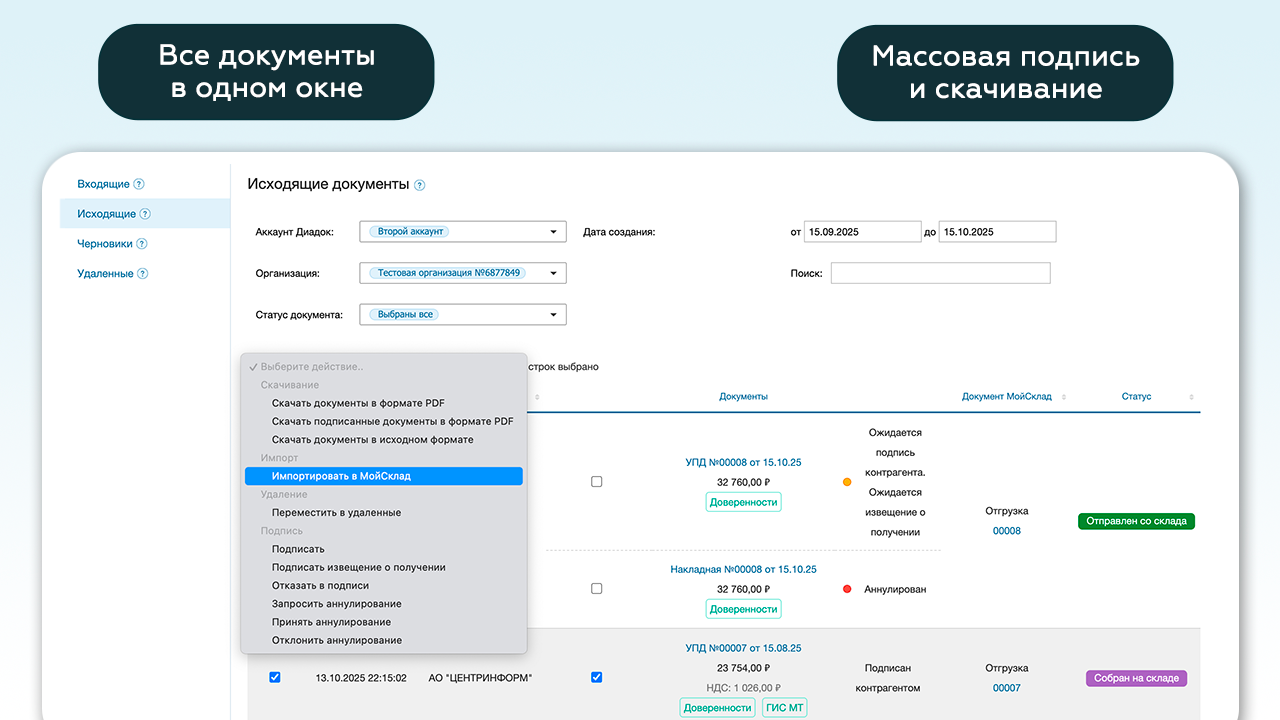Image resolution: width=1280 pixels, height=720 pixels.
Task: Click help icon next to Черновики
Action: pyautogui.click(x=142, y=244)
